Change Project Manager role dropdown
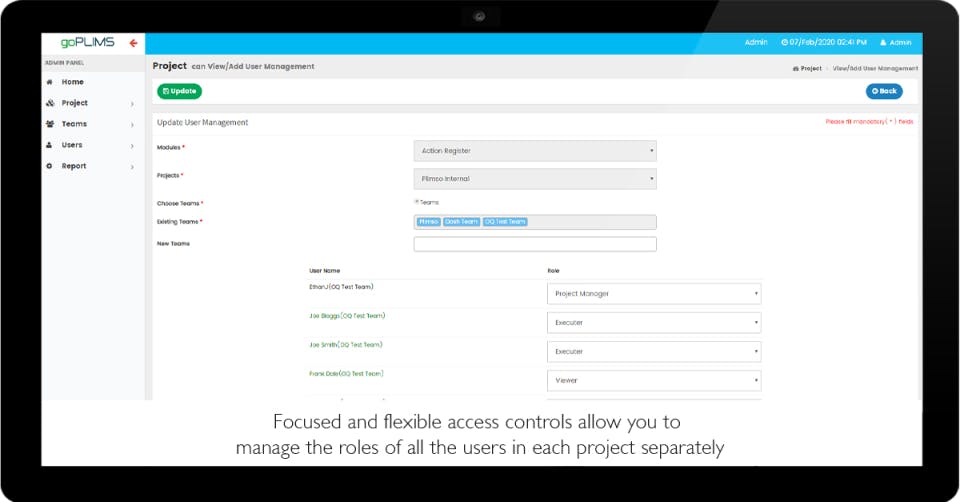960x502 pixels. tap(654, 294)
